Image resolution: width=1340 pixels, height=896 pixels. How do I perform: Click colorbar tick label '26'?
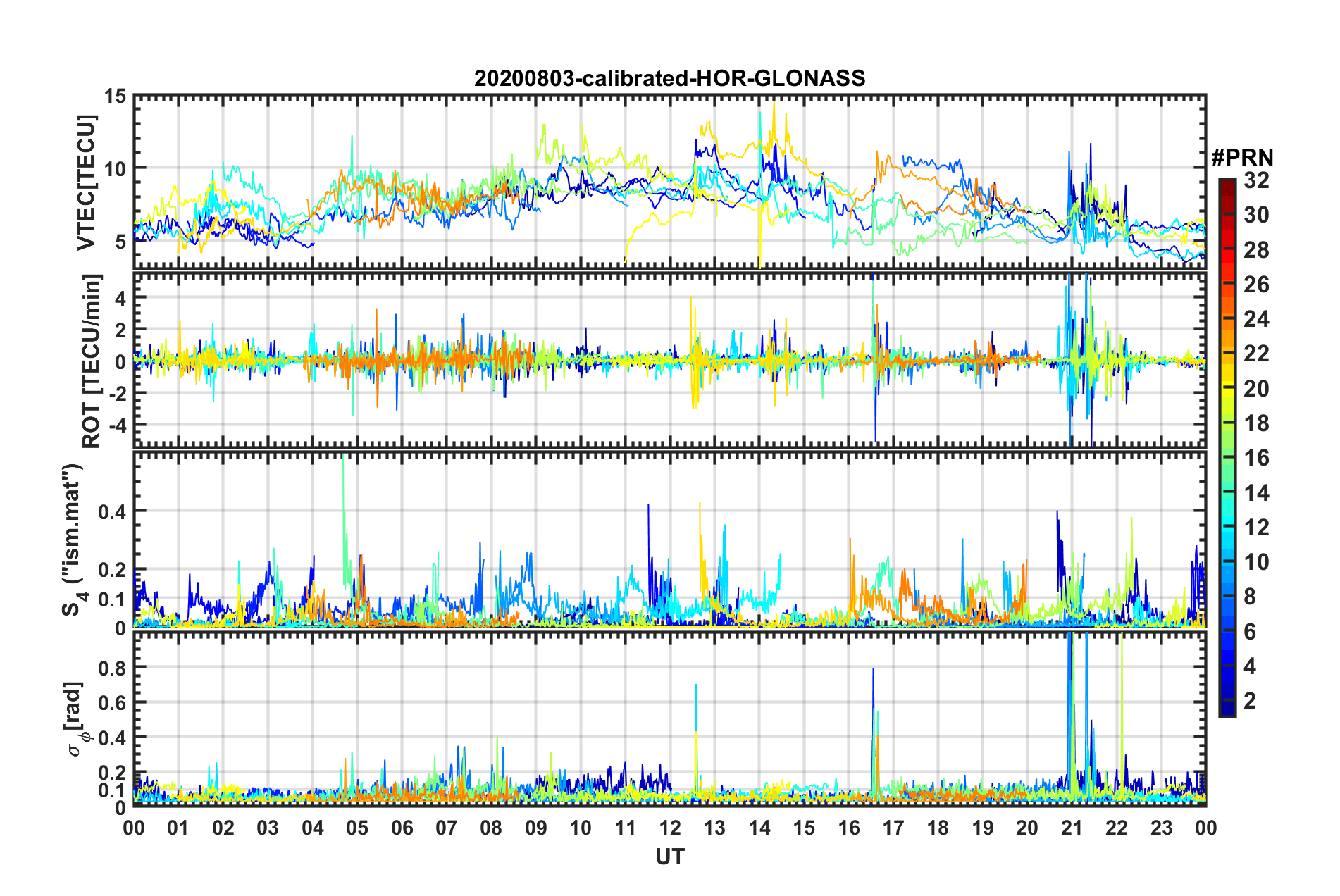[1256, 285]
